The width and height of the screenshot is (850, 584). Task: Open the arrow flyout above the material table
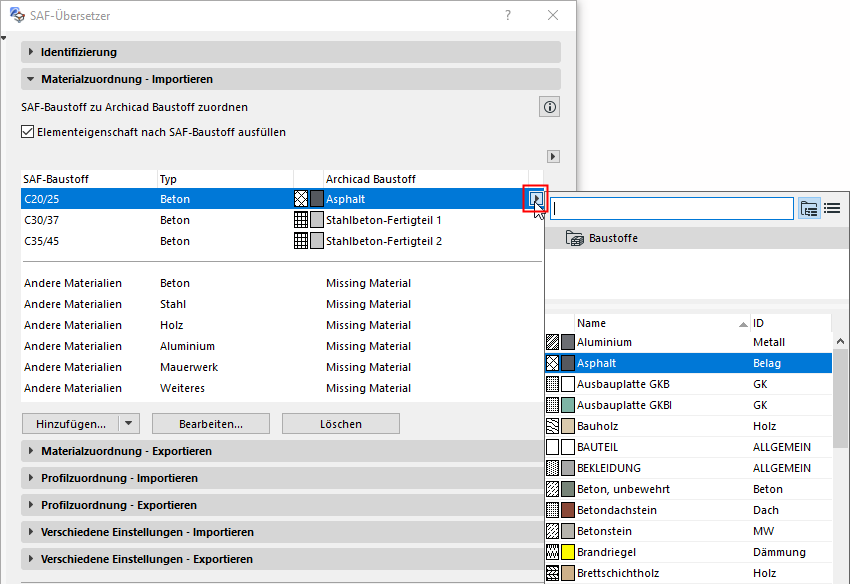[x=553, y=157]
